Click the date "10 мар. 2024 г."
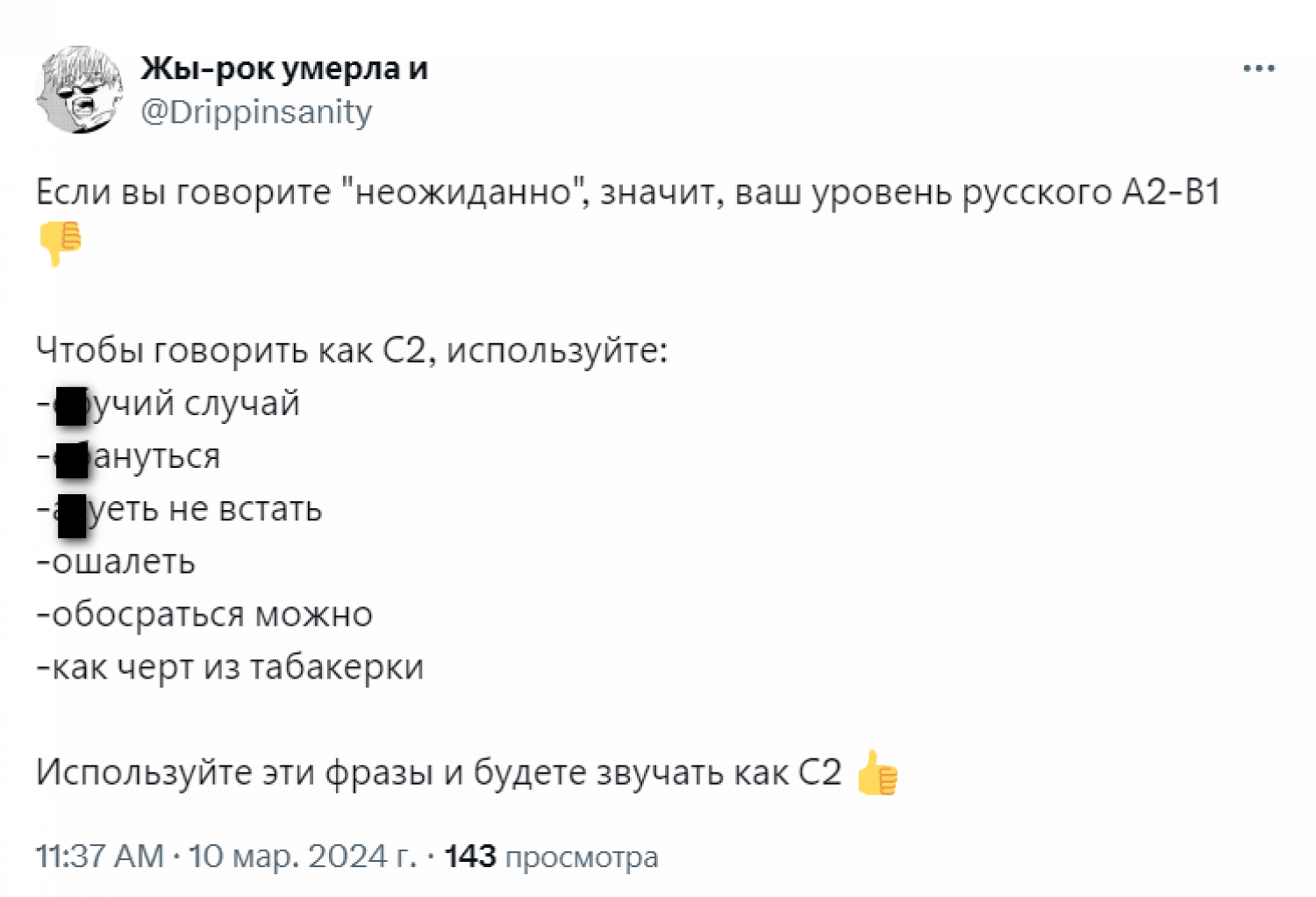This screenshot has height=897, width=1316. pos(303,856)
